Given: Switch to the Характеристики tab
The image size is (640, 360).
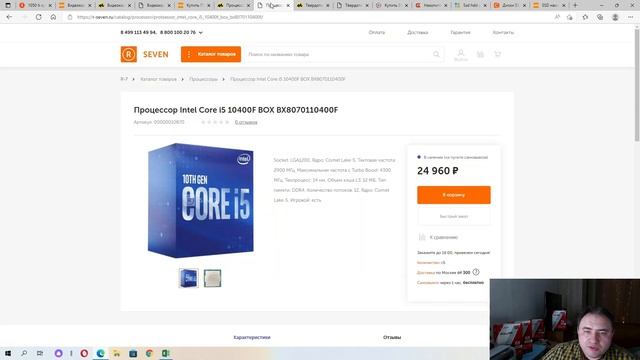Looking at the screenshot, I should tap(252, 338).
